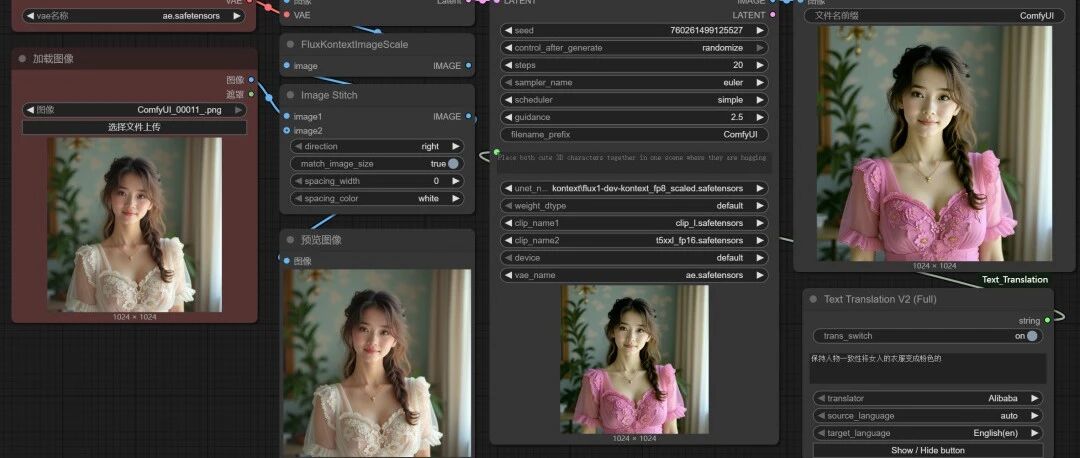Click the Text Translation V2 (Full) title
This screenshot has width=1080, height=458.
[x=880, y=299]
